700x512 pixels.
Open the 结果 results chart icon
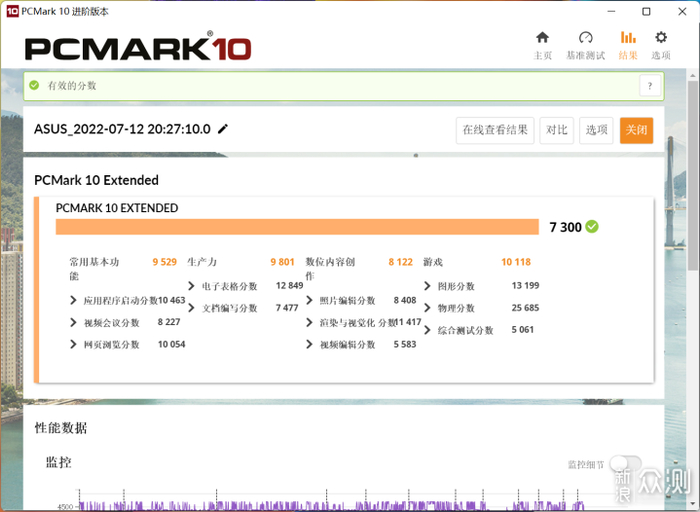coord(628,37)
